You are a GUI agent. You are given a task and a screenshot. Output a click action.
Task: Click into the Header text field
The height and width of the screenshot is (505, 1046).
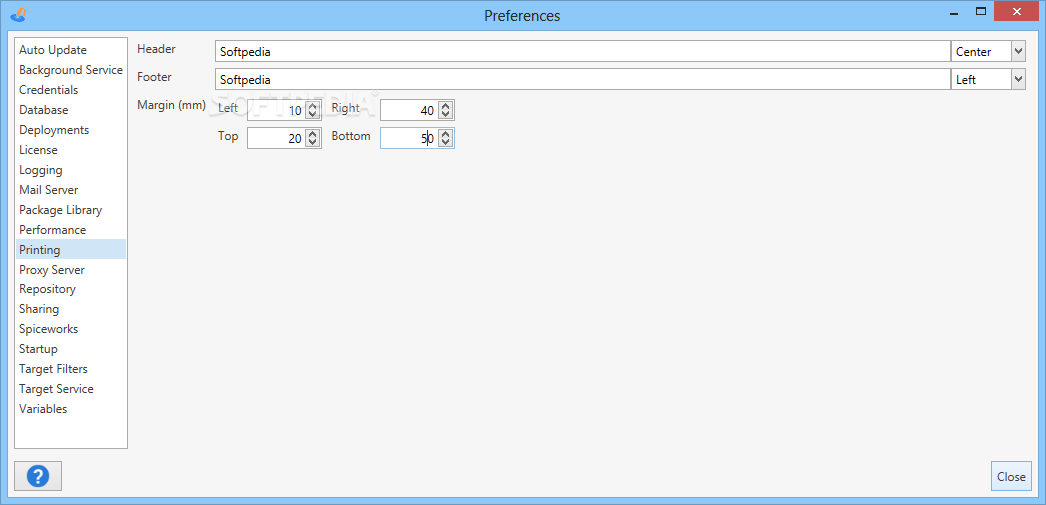582,51
